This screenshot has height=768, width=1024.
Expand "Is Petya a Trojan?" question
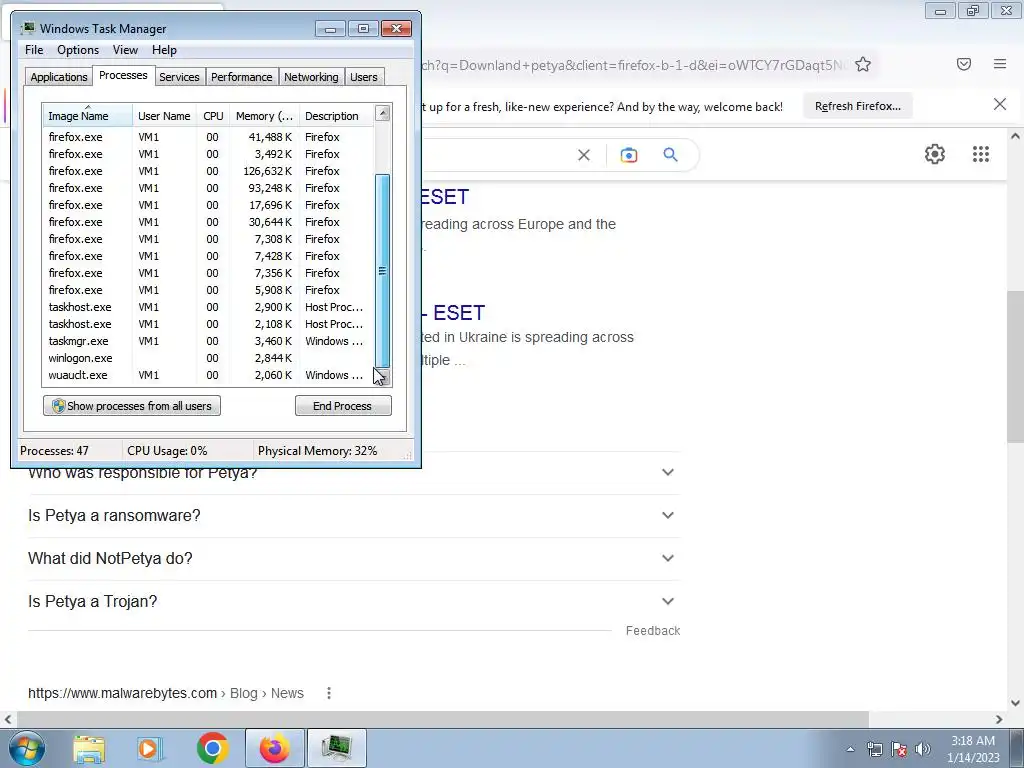(353, 601)
